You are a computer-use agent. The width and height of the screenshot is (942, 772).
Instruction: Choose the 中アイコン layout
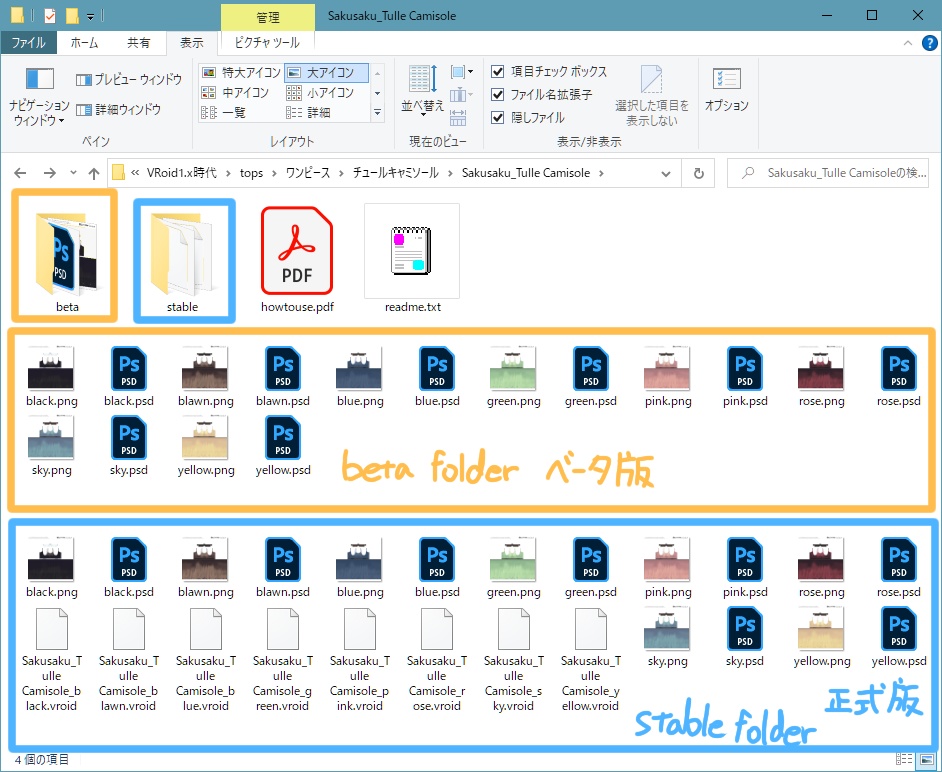[235, 93]
